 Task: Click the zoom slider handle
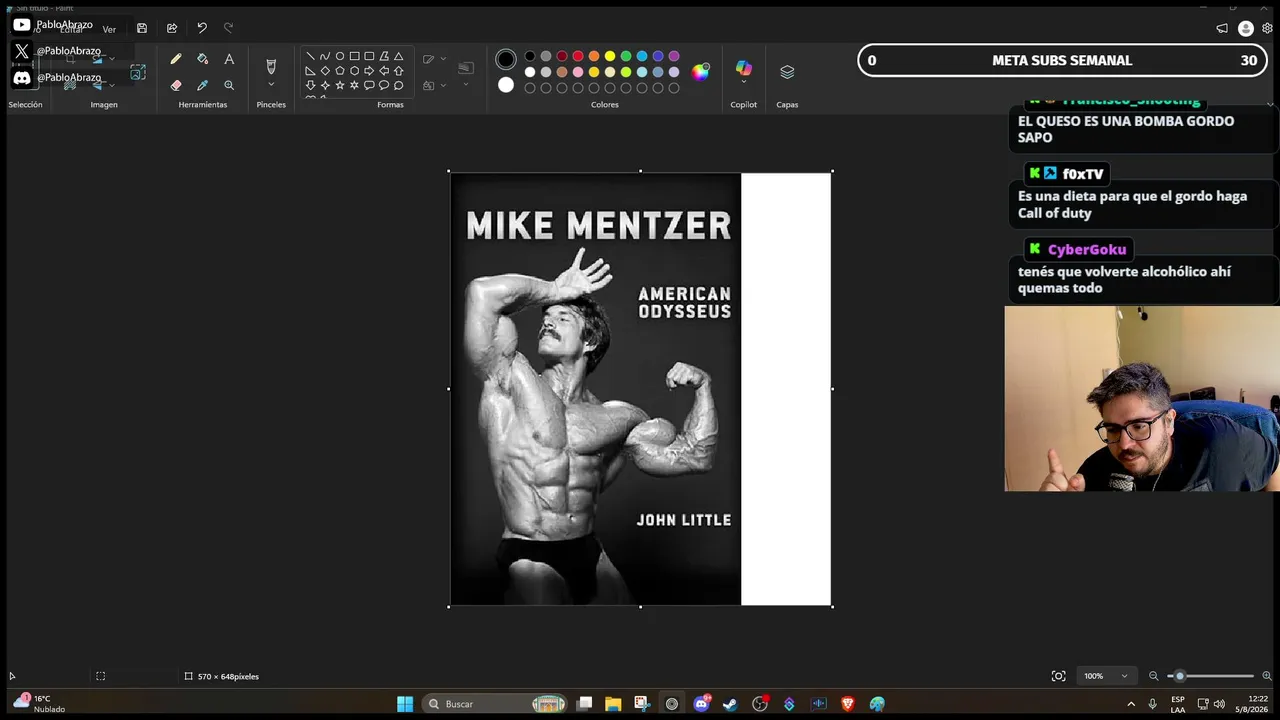[1180, 676]
